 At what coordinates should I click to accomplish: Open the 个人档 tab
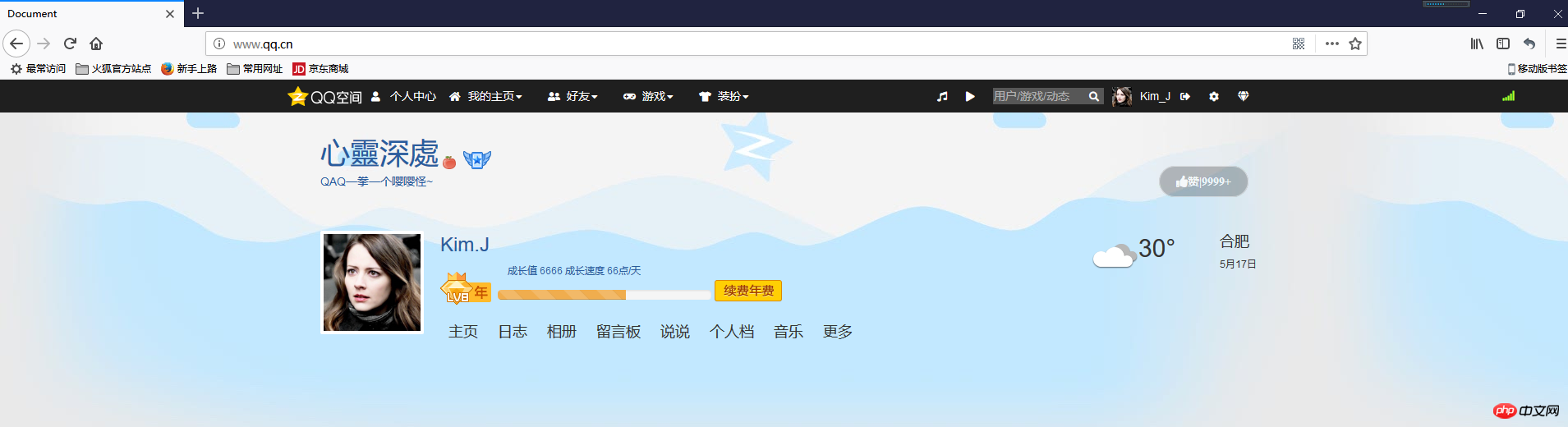pyautogui.click(x=732, y=332)
